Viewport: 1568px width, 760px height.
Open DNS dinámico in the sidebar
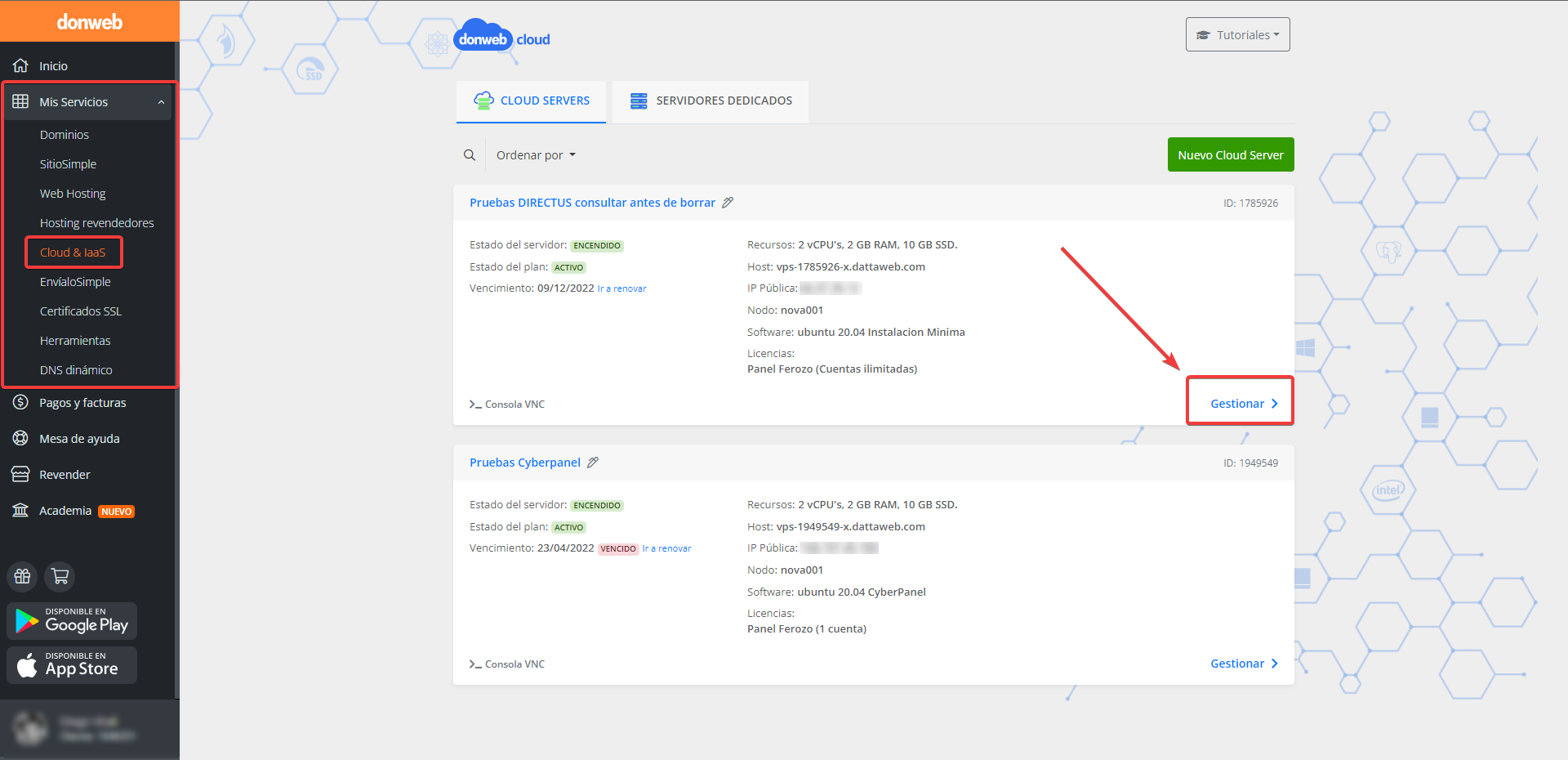(x=76, y=370)
